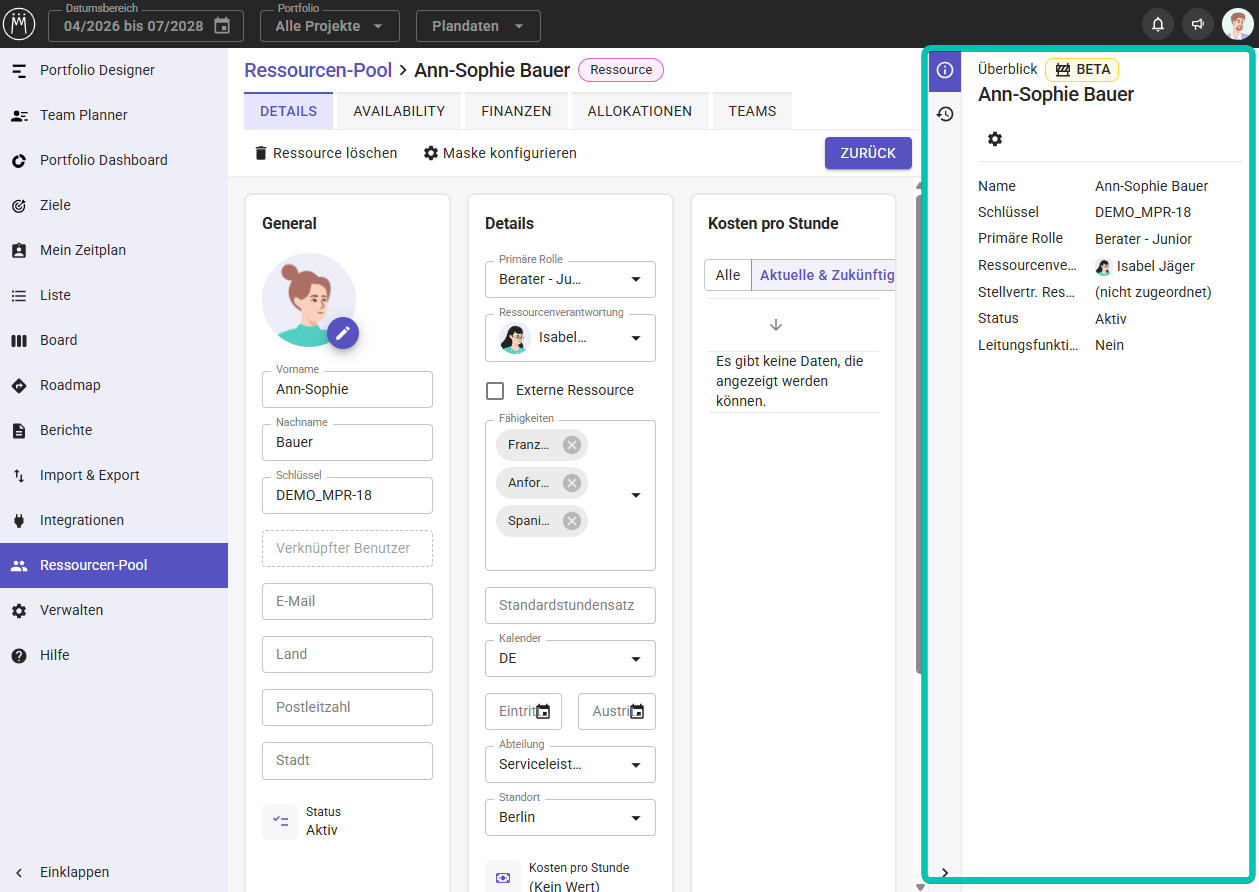Click the Standardstundensatz field
Viewport: 1259px width, 892px height.
pyautogui.click(x=570, y=605)
